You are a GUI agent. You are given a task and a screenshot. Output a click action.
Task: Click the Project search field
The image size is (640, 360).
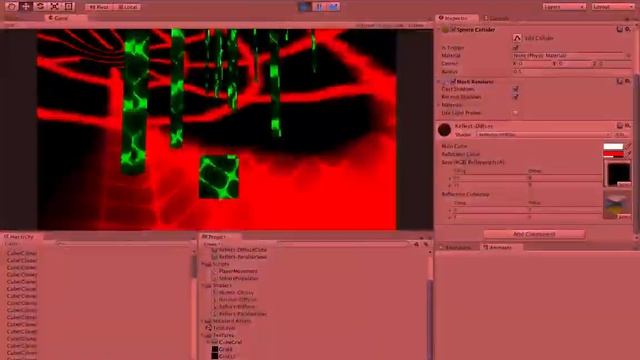pos(343,244)
